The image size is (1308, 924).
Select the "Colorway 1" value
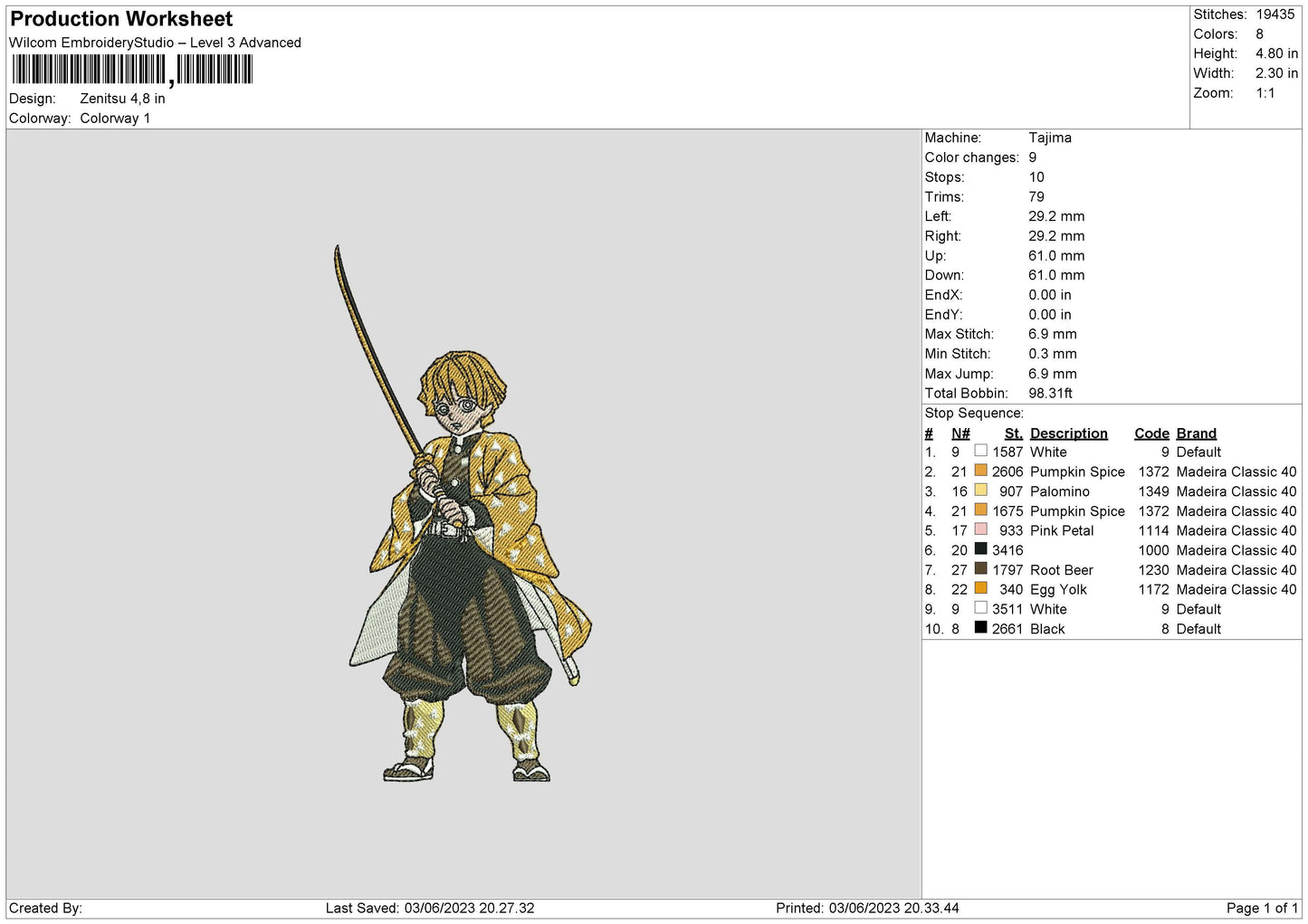[x=115, y=119]
